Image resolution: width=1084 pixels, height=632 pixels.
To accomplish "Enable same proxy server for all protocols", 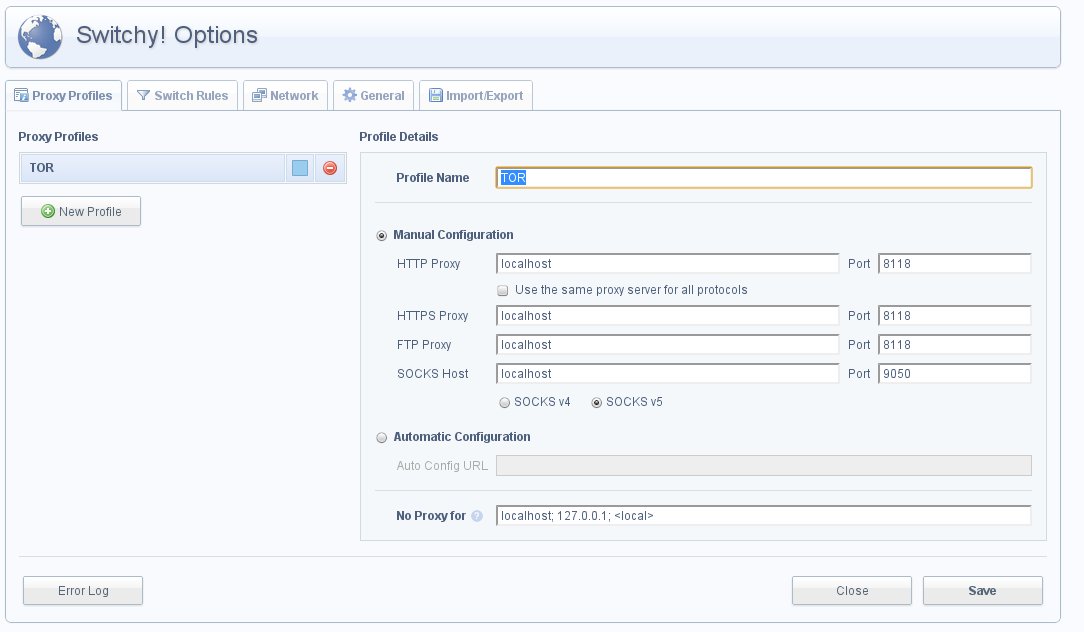I will click(503, 290).
